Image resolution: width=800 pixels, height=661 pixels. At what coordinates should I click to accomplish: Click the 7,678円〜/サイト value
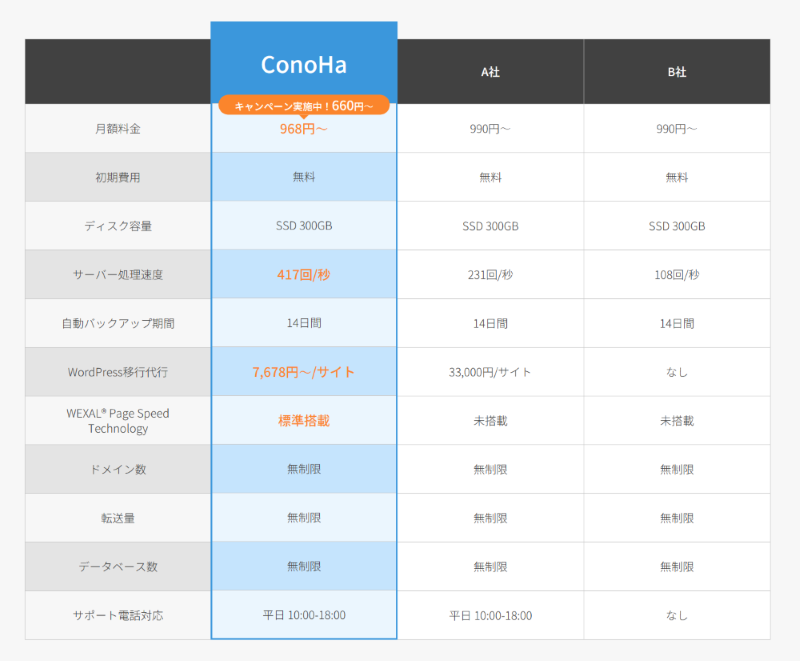304,372
